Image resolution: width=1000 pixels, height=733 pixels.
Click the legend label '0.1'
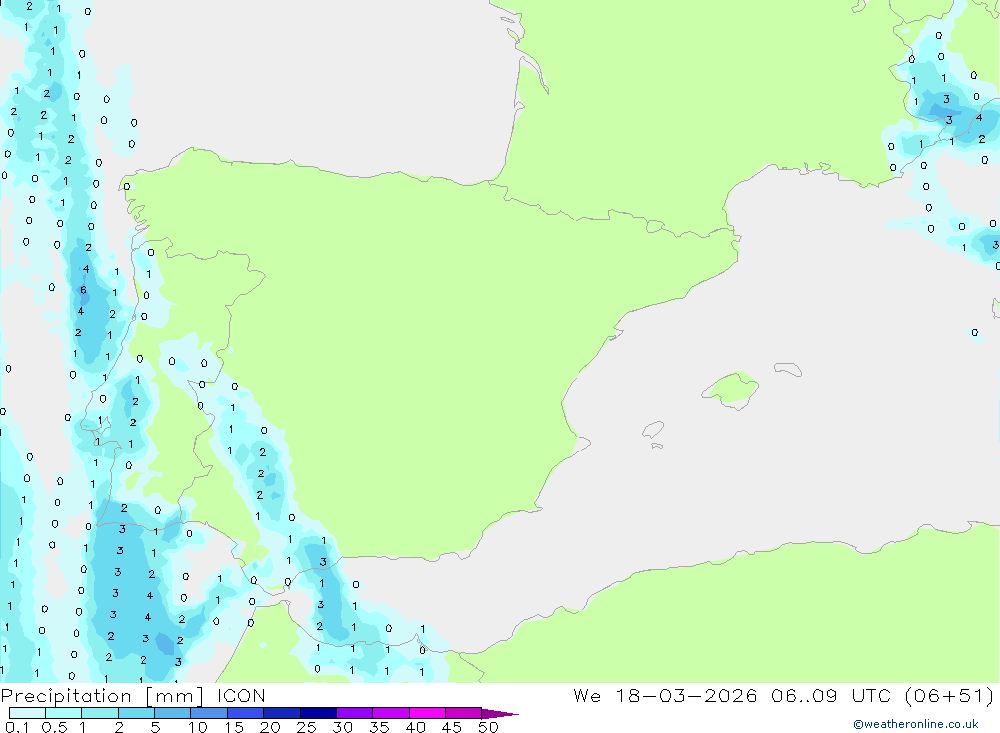point(17,727)
